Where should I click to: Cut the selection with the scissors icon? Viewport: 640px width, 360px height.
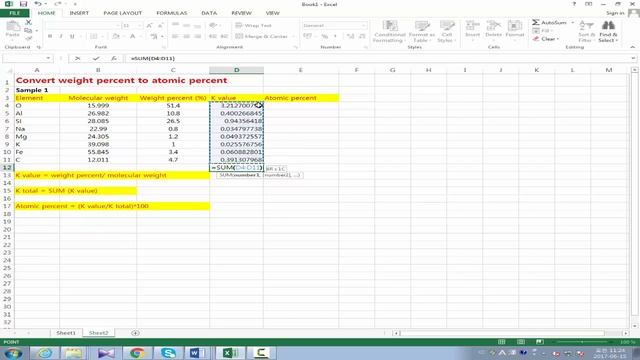click(28, 23)
